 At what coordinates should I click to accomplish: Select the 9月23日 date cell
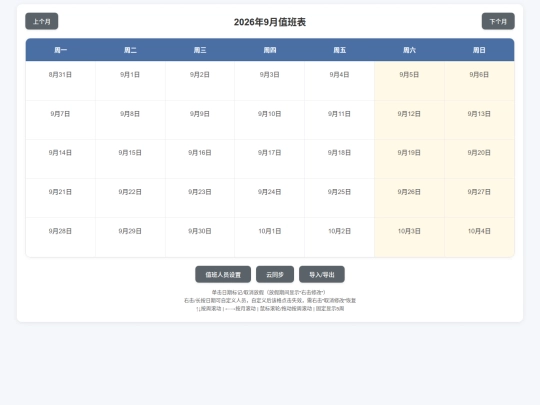(x=200, y=198)
